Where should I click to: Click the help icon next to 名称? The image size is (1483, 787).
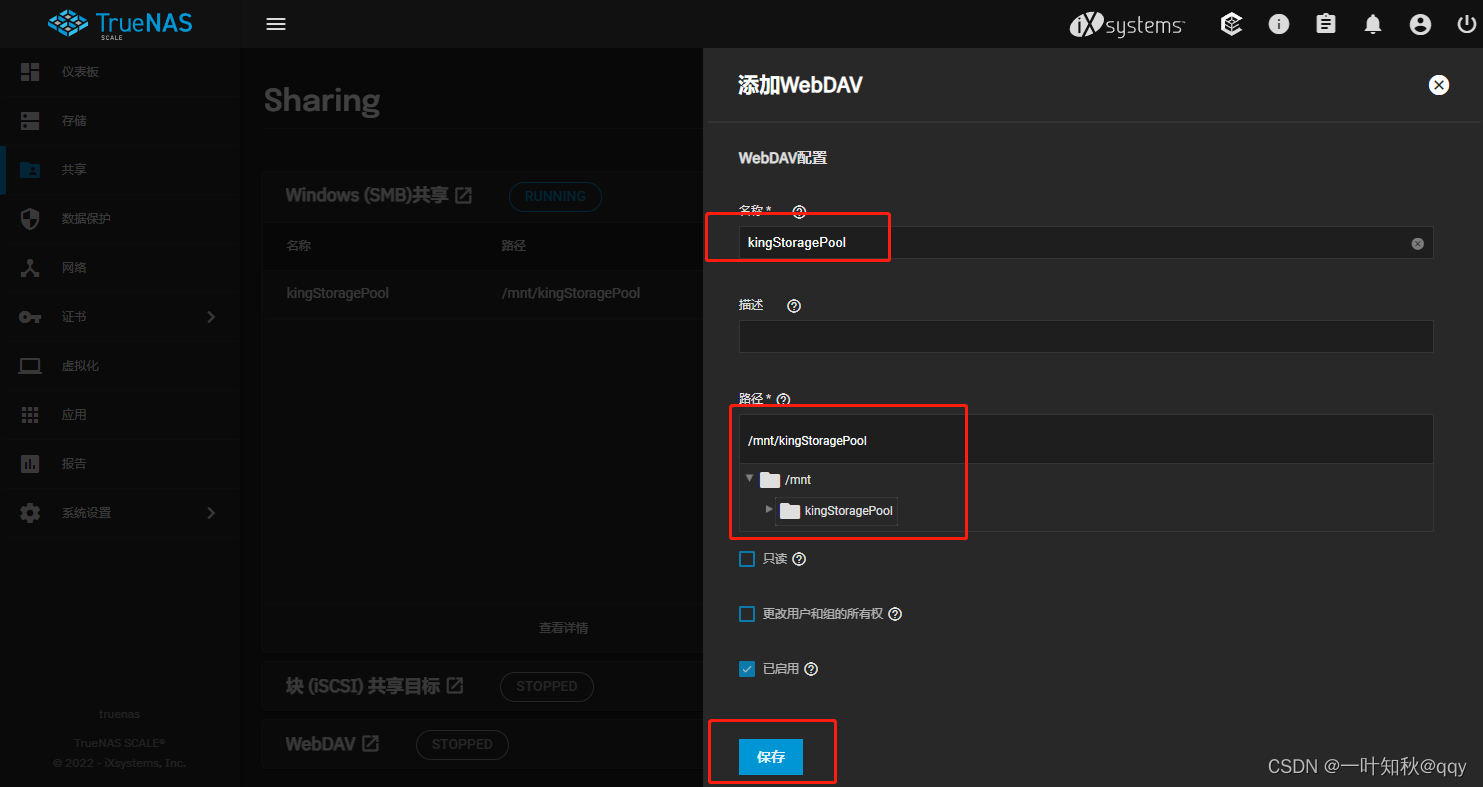[799, 211]
